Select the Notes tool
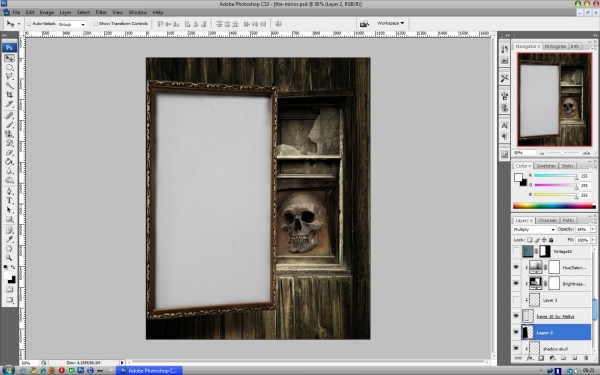Viewport: 600px width, 375px height. (x=9, y=230)
